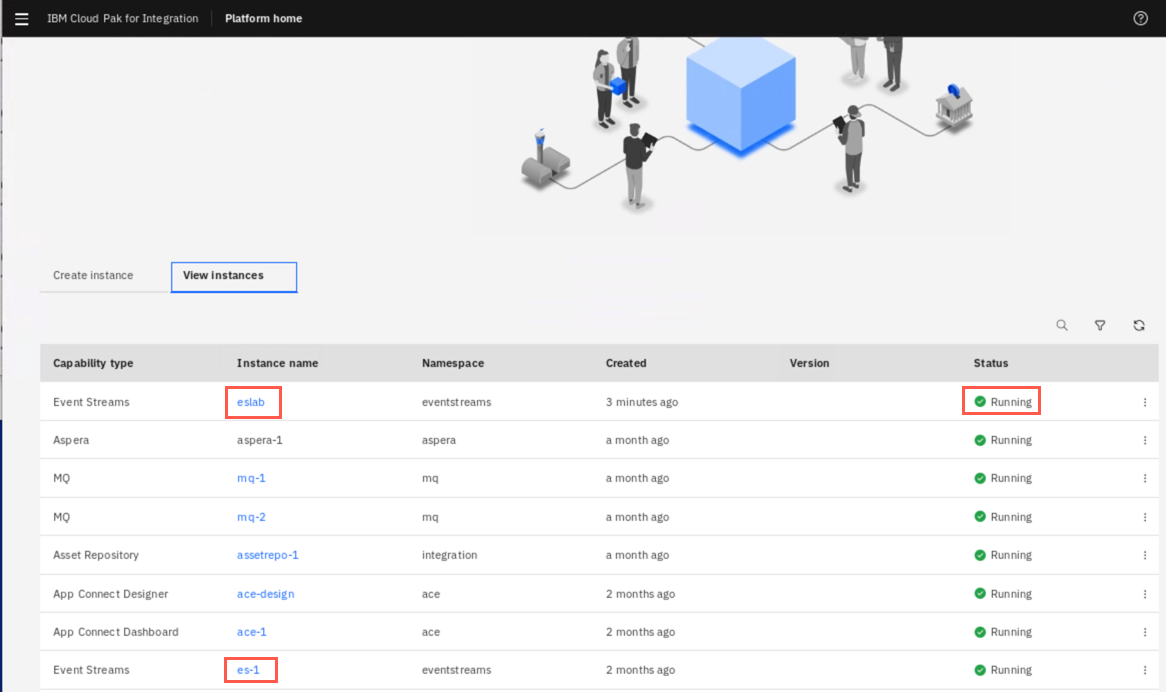Click '3 minutes ago' created cell
This screenshot has height=692, width=1166.
[x=642, y=402]
